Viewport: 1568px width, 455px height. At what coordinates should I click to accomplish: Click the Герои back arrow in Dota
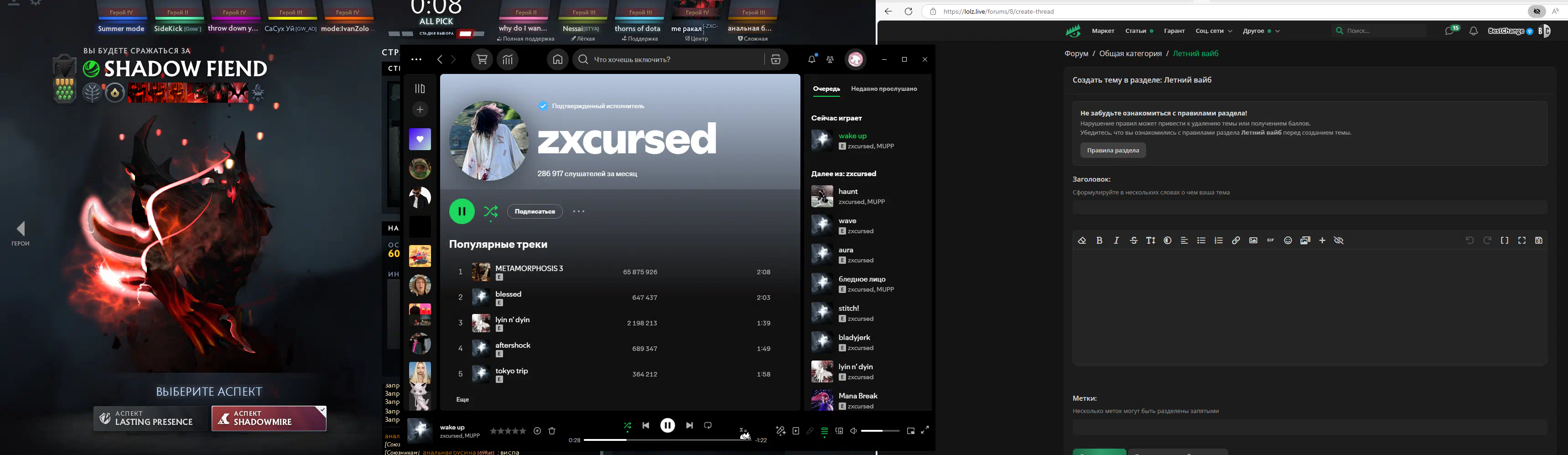click(21, 233)
